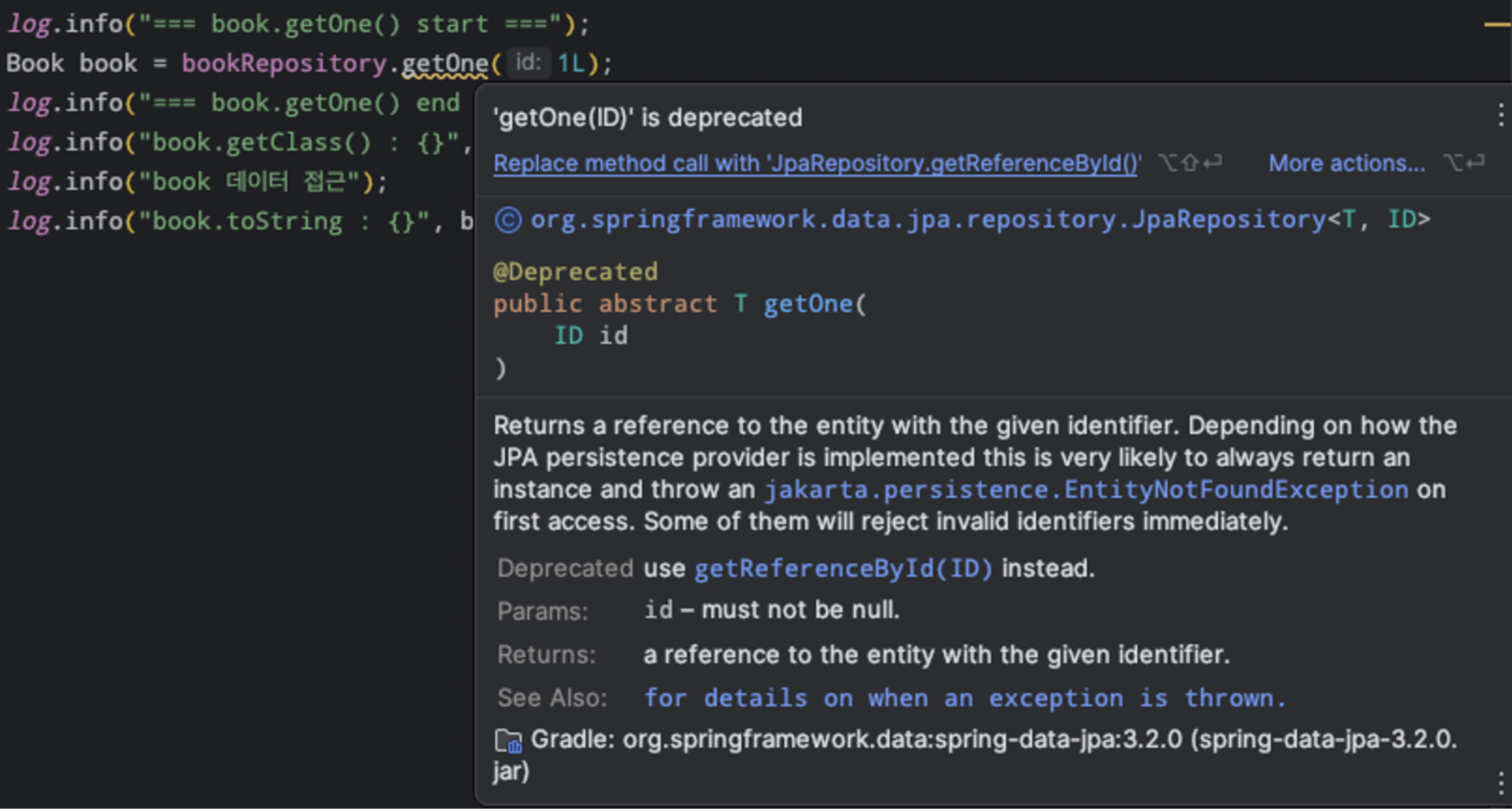The image size is (1512, 812).
Task: Click getOne in the method signature
Action: (x=808, y=304)
